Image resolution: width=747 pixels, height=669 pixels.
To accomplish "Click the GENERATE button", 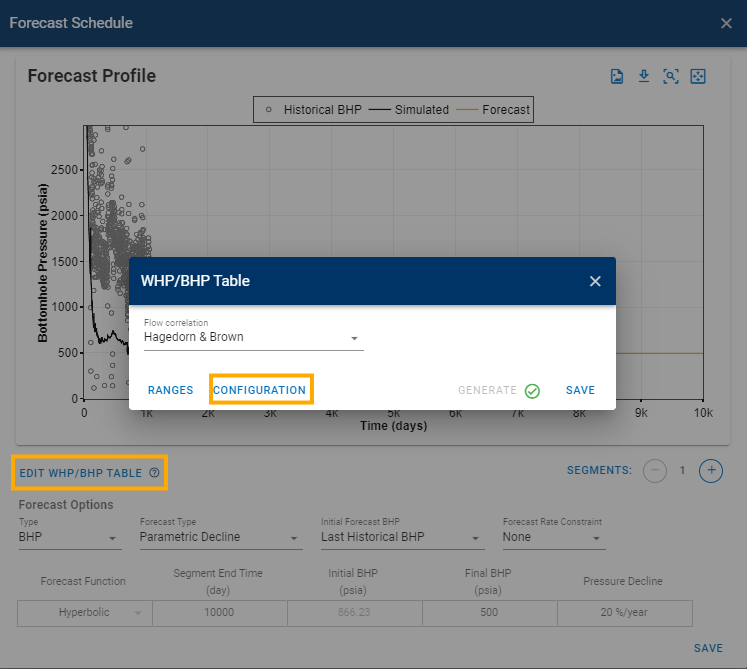I will [x=487, y=390].
